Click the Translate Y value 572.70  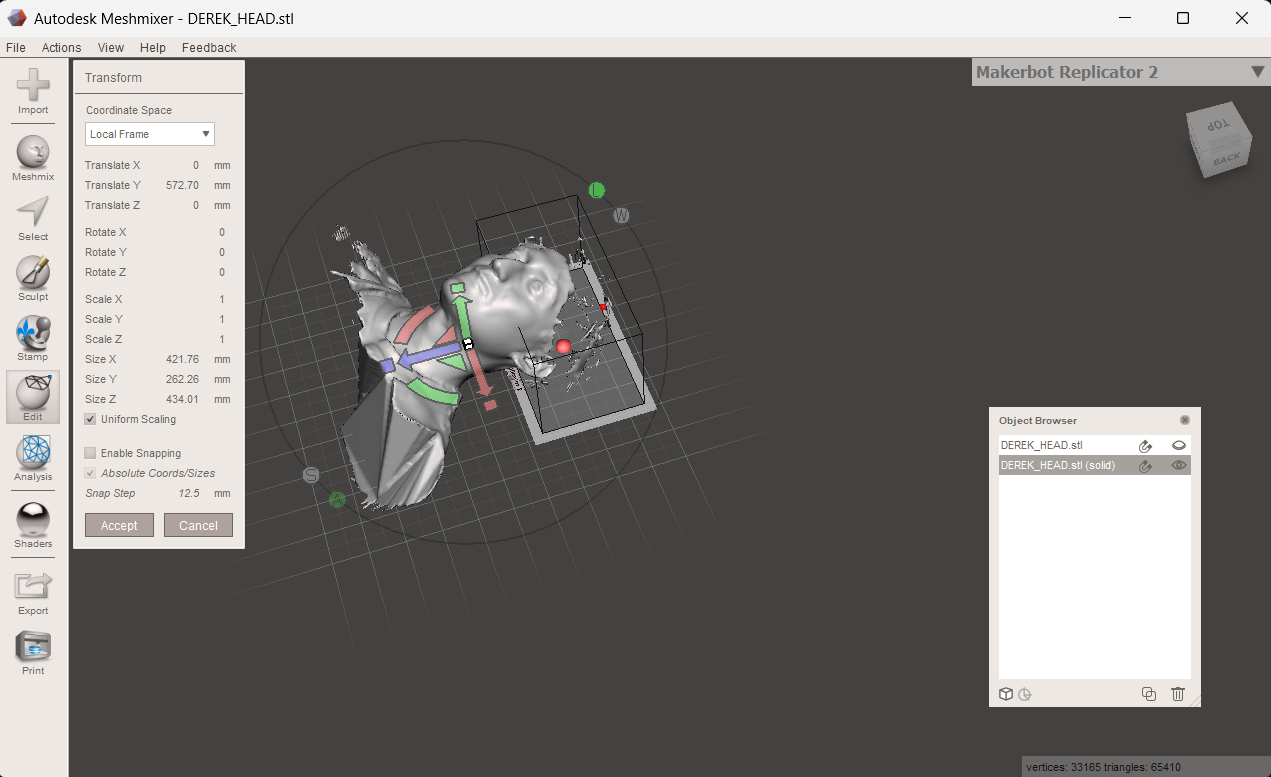point(182,185)
